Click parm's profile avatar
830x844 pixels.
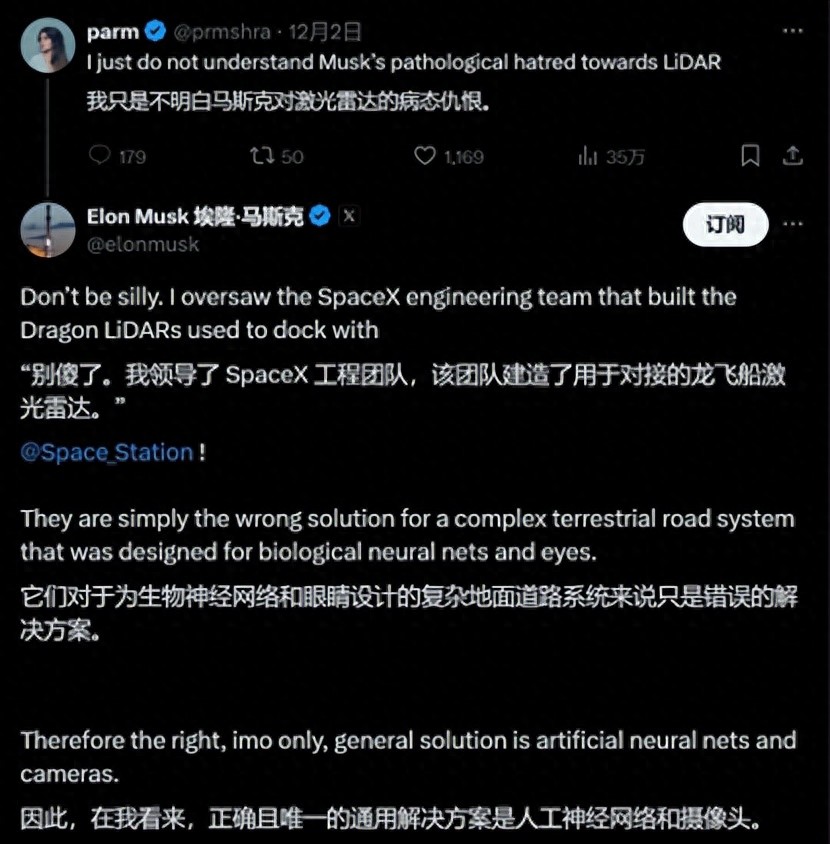[48, 48]
